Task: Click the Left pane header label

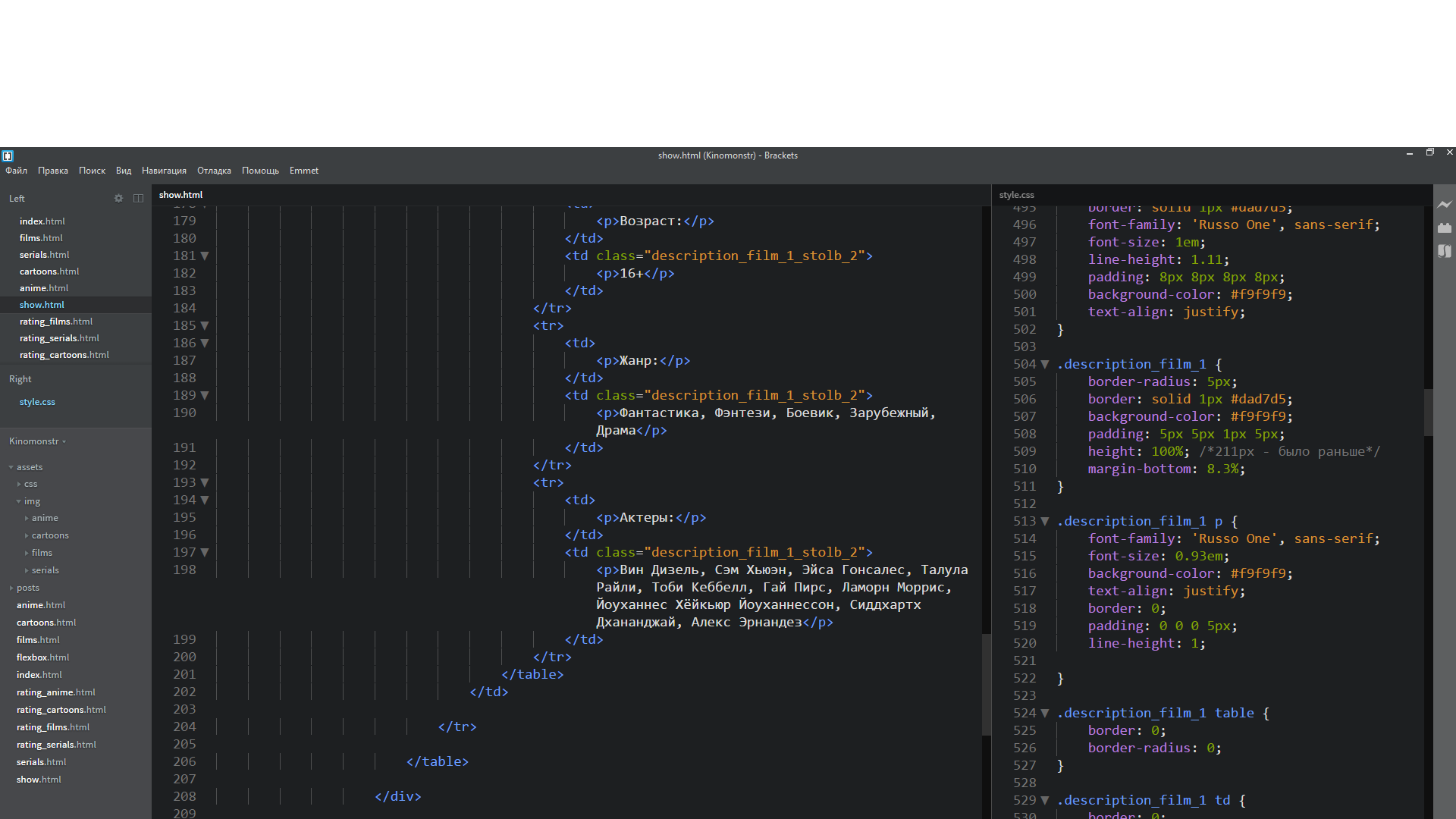Action: (x=17, y=199)
